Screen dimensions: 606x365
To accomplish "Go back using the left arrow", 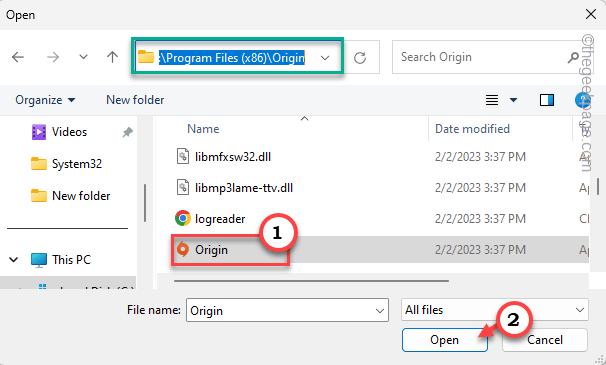I will pyautogui.click(x=18, y=57).
